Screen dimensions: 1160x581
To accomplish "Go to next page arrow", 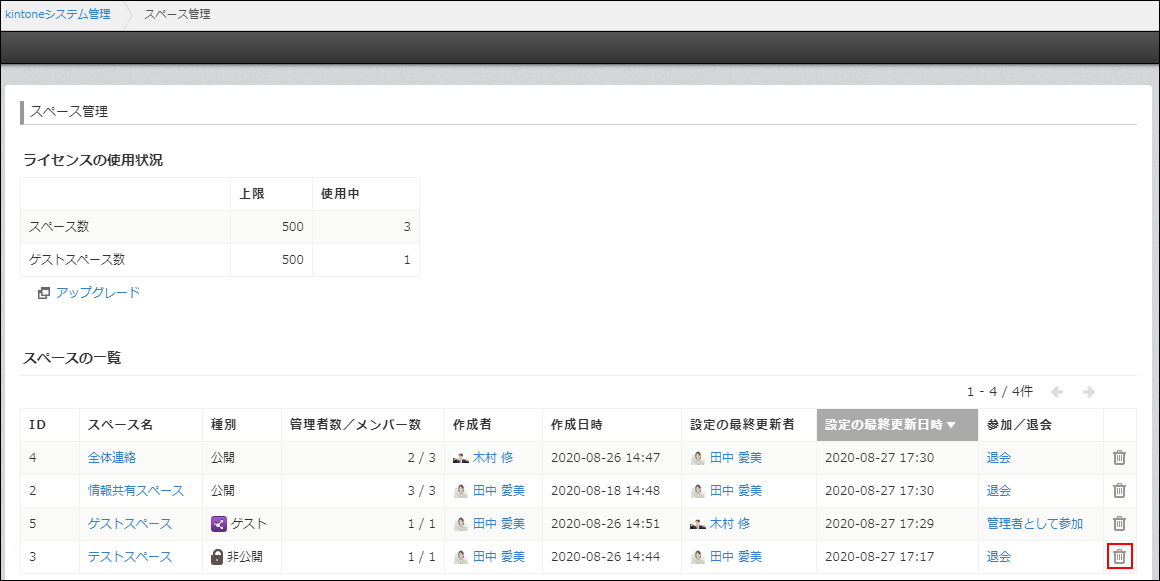I will tap(1088, 392).
